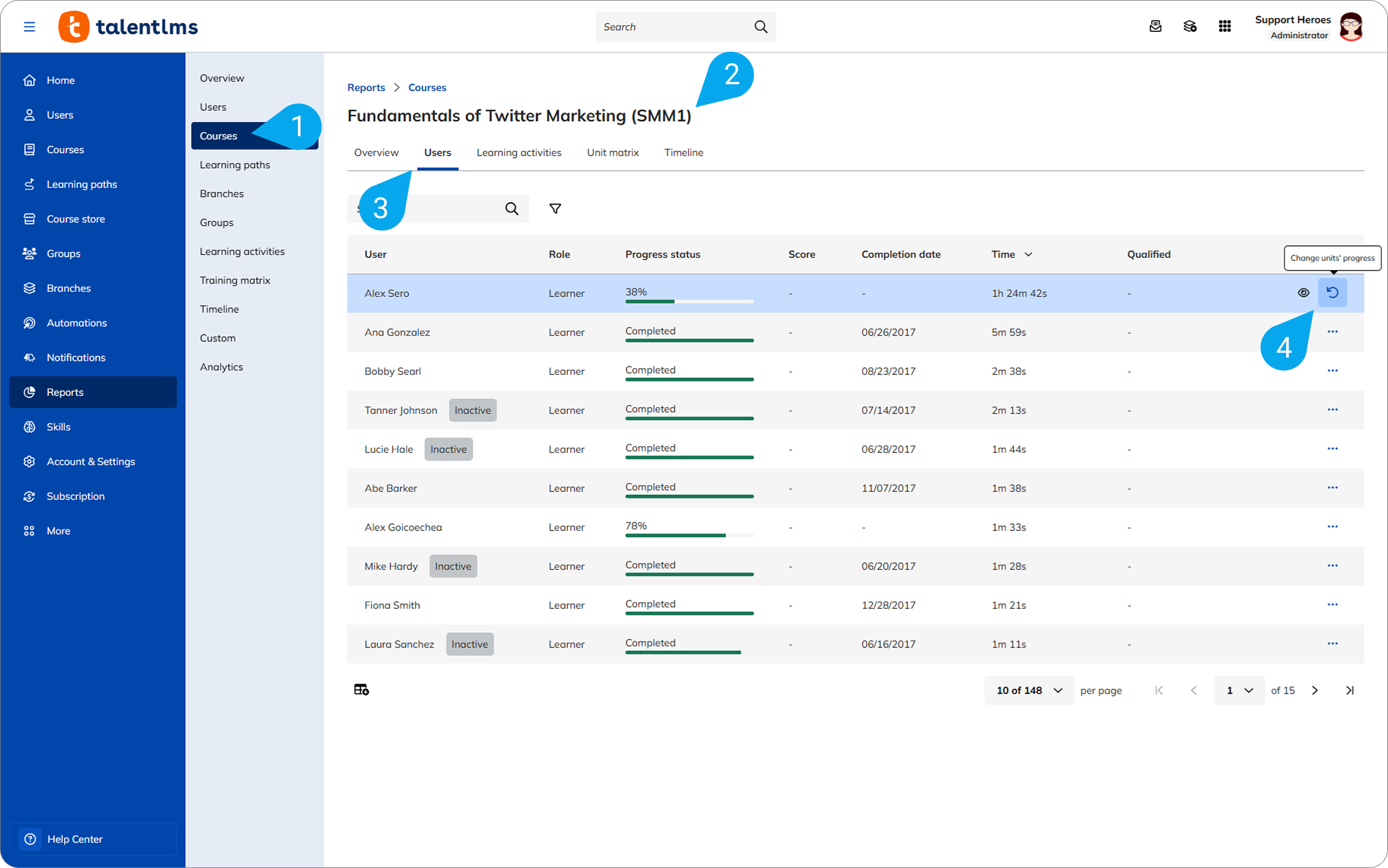Open Courses in the main sidebar

pyautogui.click(x=93, y=149)
